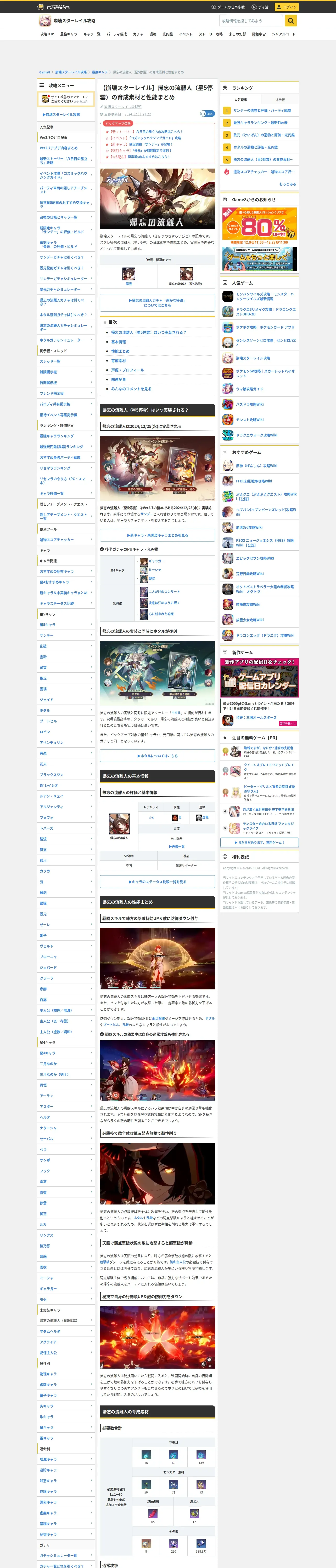Click the ホタルについてはこちら button

click(x=157, y=756)
